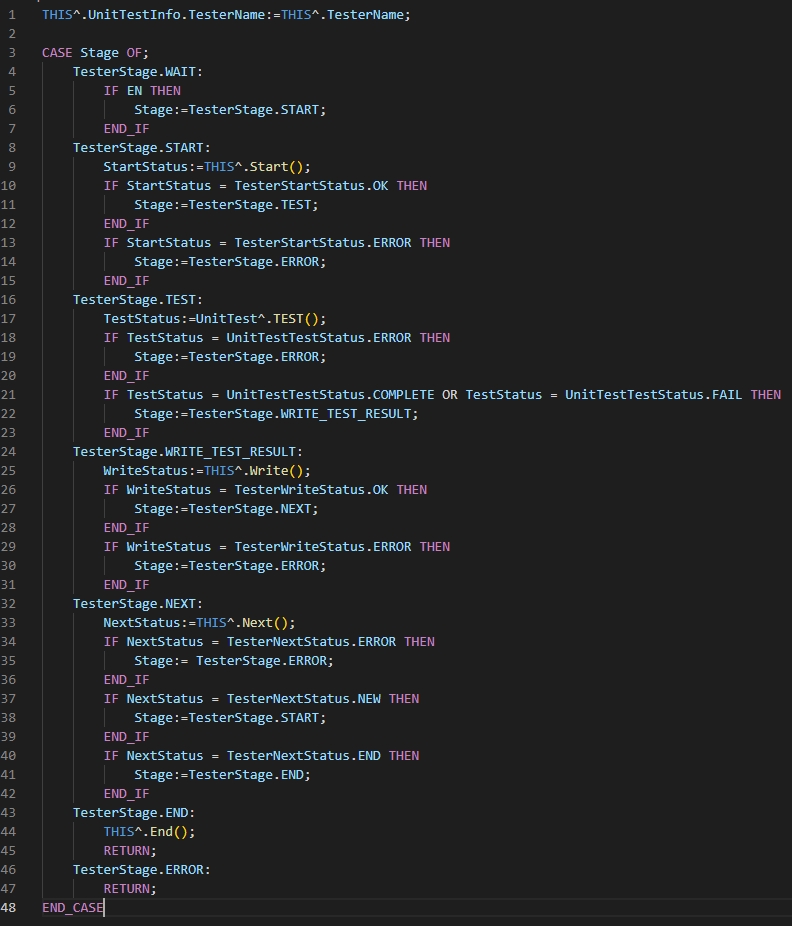The height and width of the screenshot is (926, 792).
Task: Click TesterStage.NEXT: case label
Action: tap(138, 604)
